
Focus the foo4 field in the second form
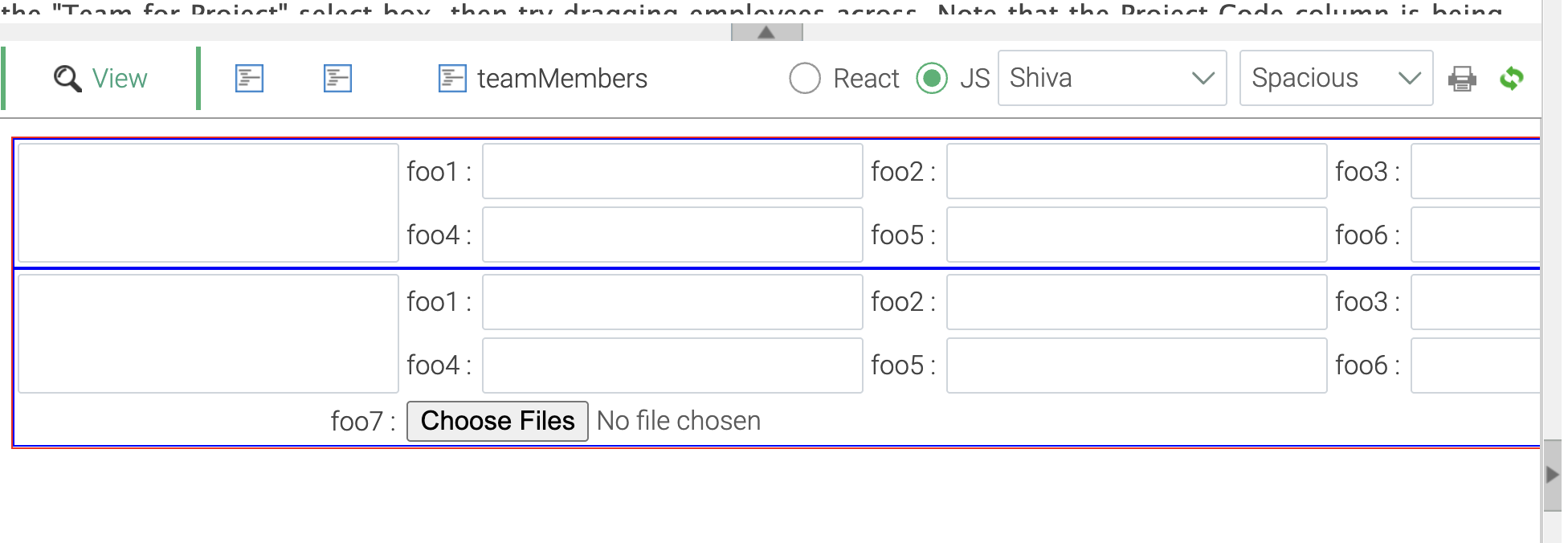pos(672,365)
